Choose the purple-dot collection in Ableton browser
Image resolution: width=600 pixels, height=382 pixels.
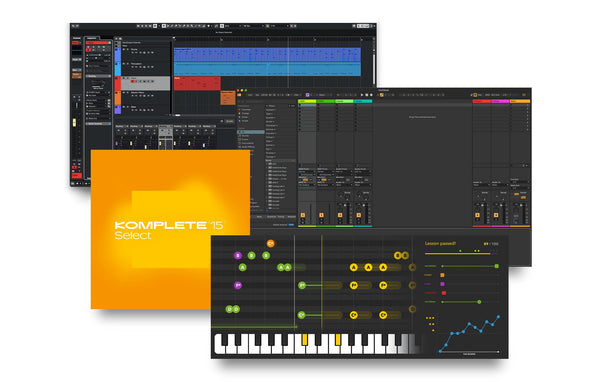pos(245,121)
